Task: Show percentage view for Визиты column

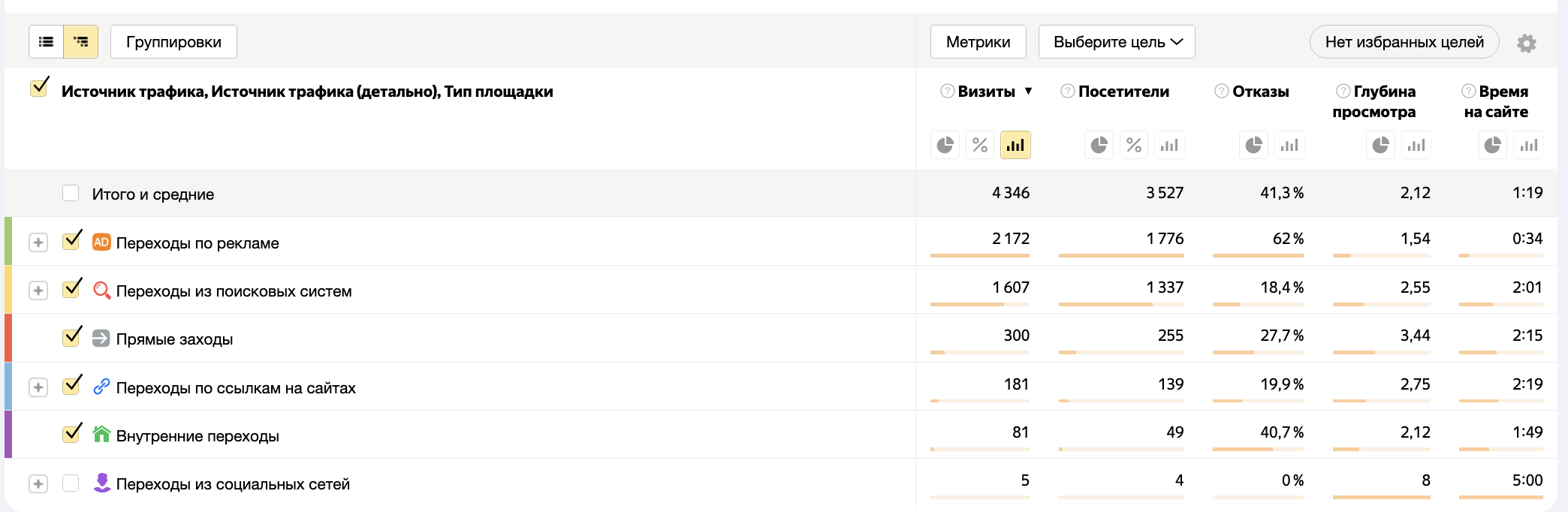Action: 980,145
